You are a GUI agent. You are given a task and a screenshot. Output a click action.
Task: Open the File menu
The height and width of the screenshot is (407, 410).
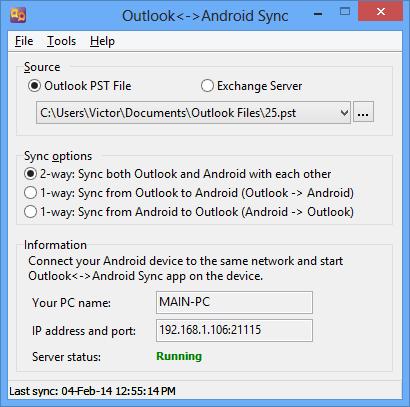pos(24,41)
